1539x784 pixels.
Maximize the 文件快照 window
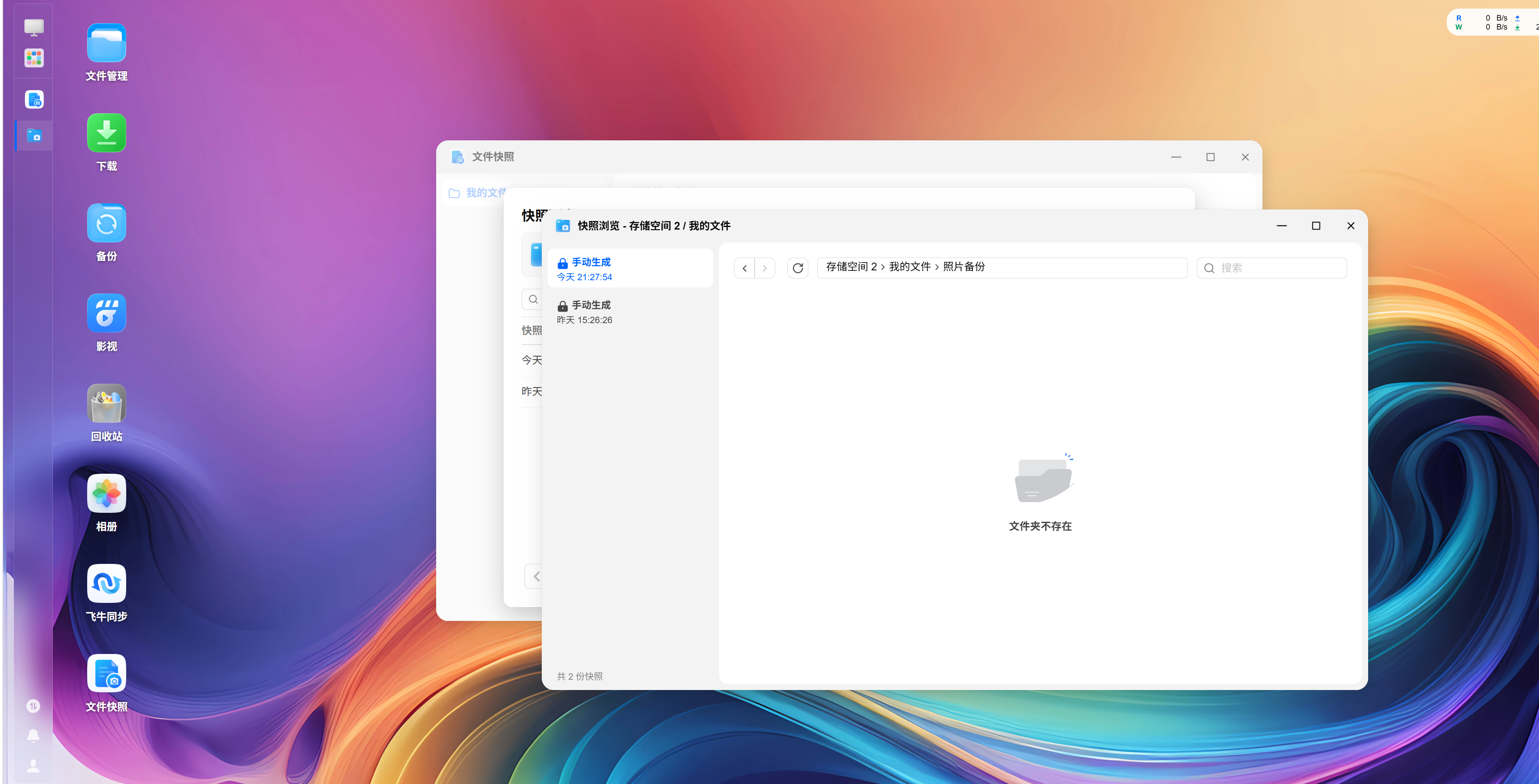1211,157
